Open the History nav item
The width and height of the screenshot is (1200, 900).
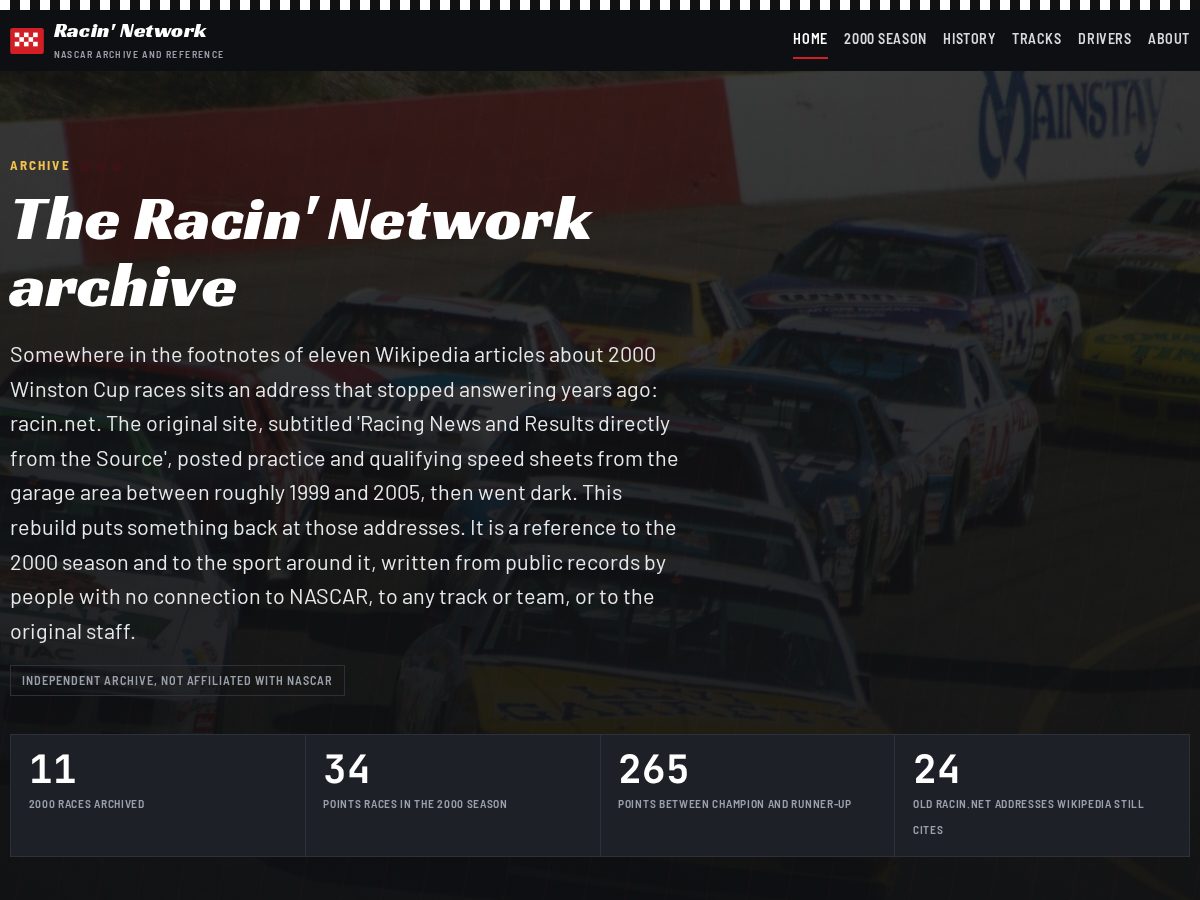(x=969, y=39)
